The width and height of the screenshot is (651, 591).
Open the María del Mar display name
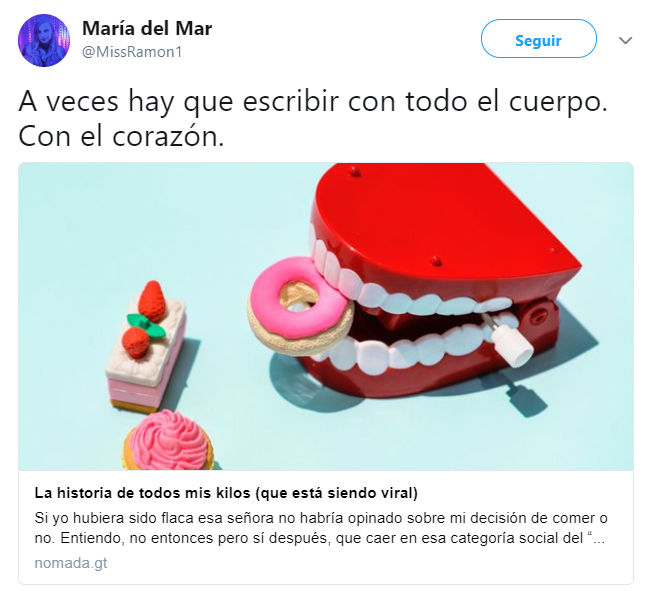[x=147, y=28]
